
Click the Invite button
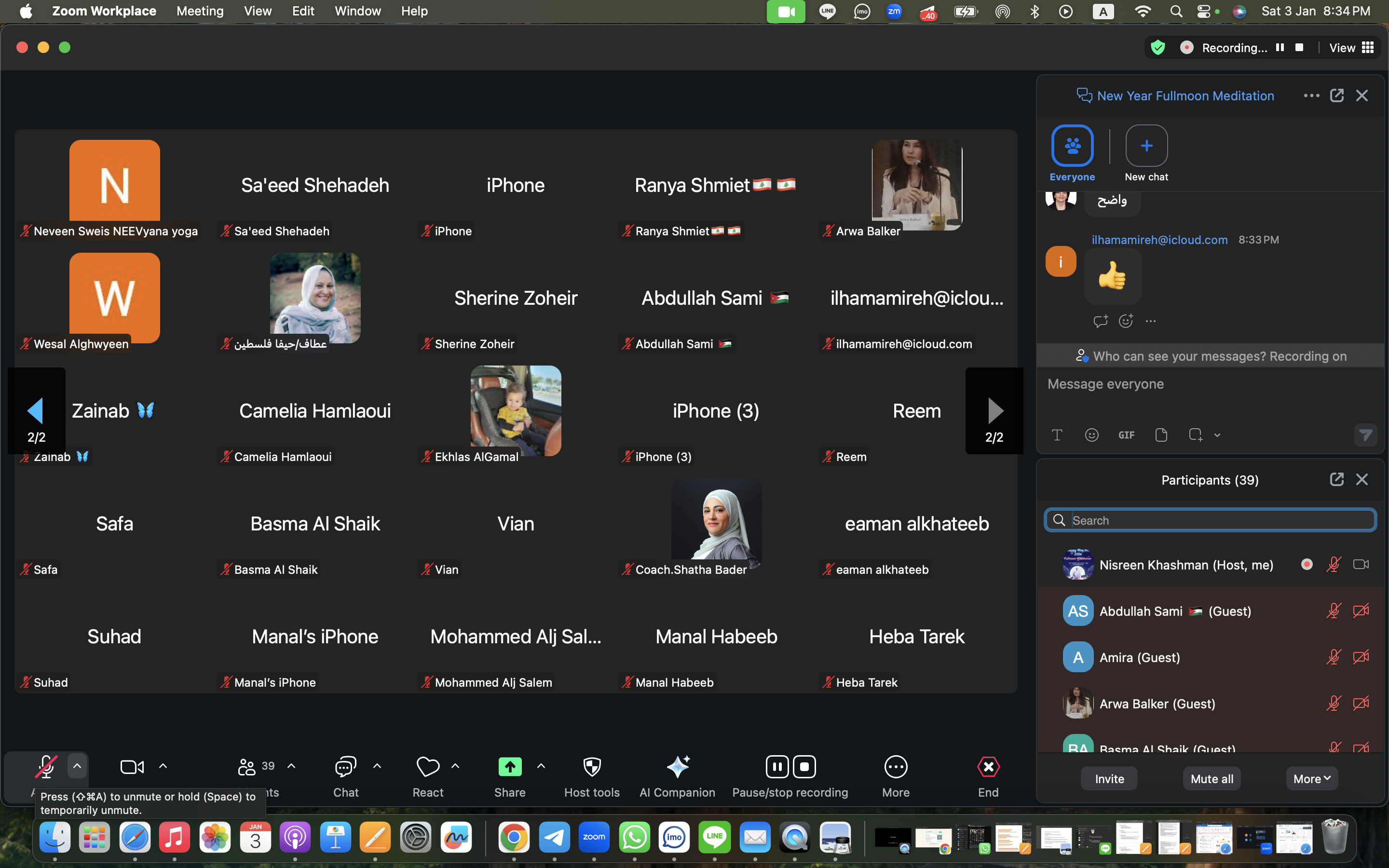point(1109,779)
